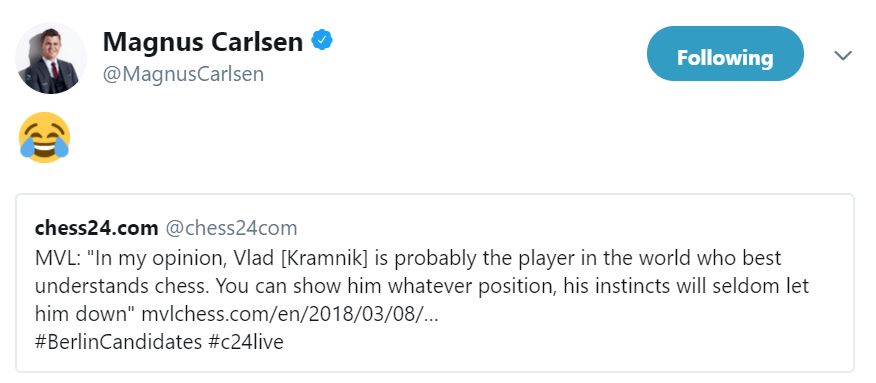Open the Magnus Carlsen display name
876x383 pixels.
point(203,41)
